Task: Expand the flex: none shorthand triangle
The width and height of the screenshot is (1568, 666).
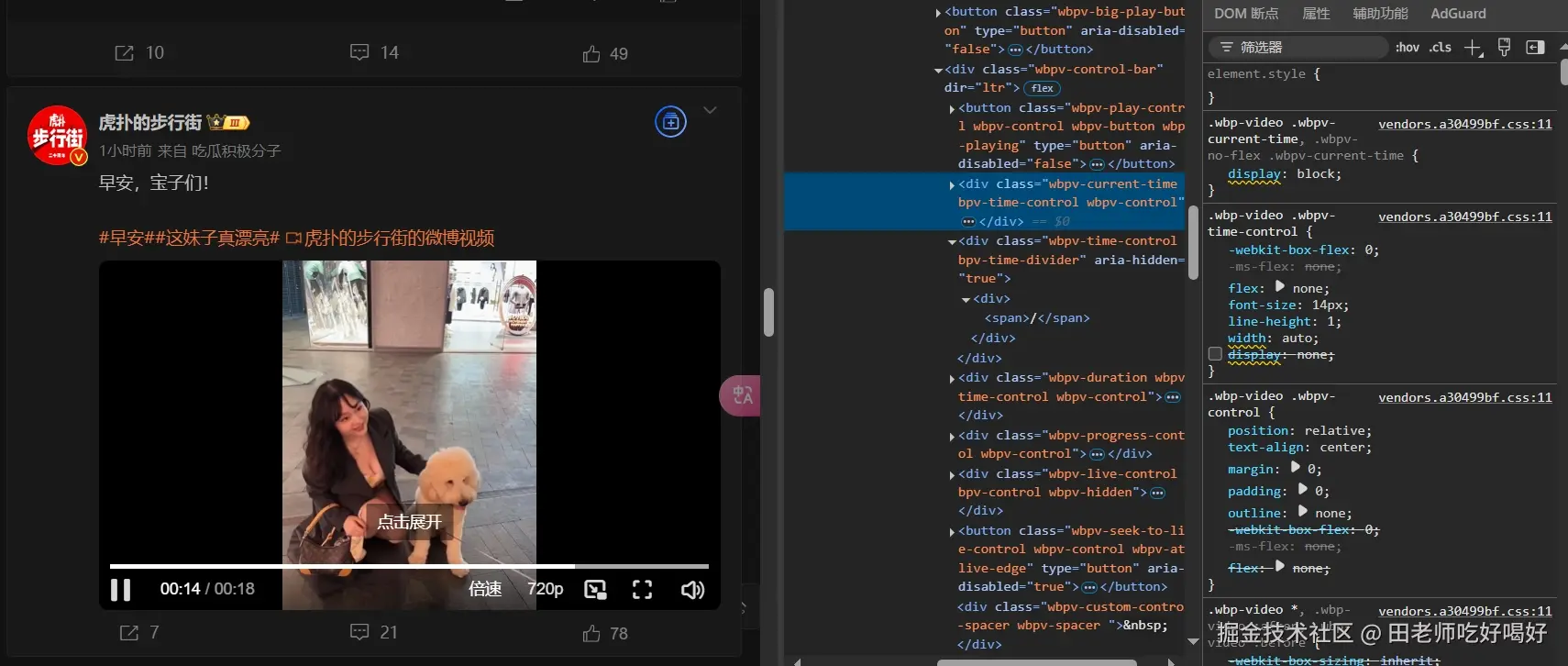Action: 1280,286
